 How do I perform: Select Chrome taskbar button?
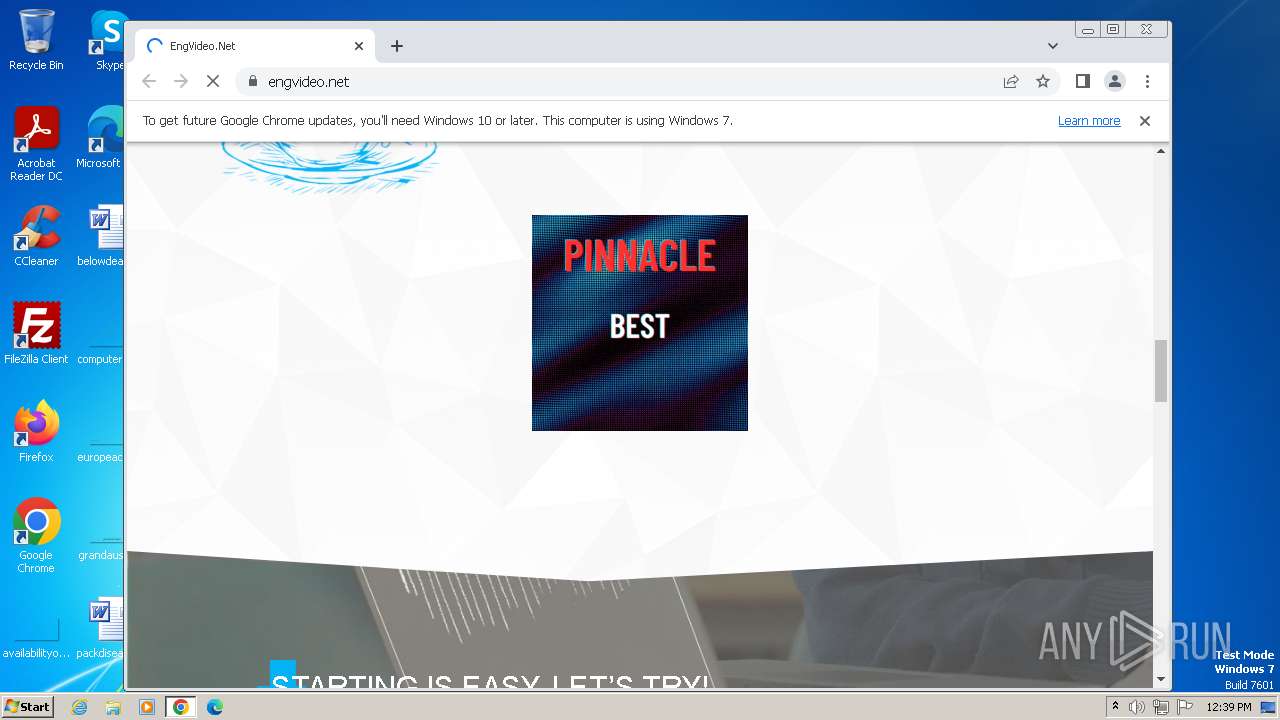pyautogui.click(x=180, y=707)
